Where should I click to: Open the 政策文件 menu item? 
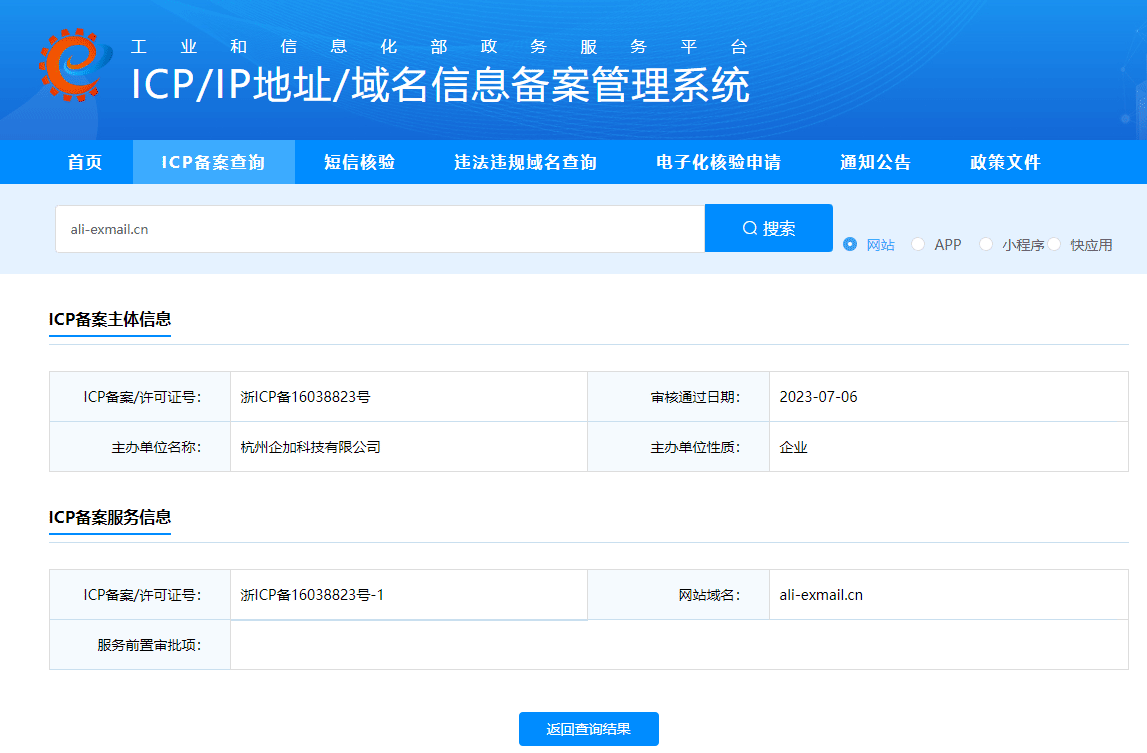coord(1004,162)
